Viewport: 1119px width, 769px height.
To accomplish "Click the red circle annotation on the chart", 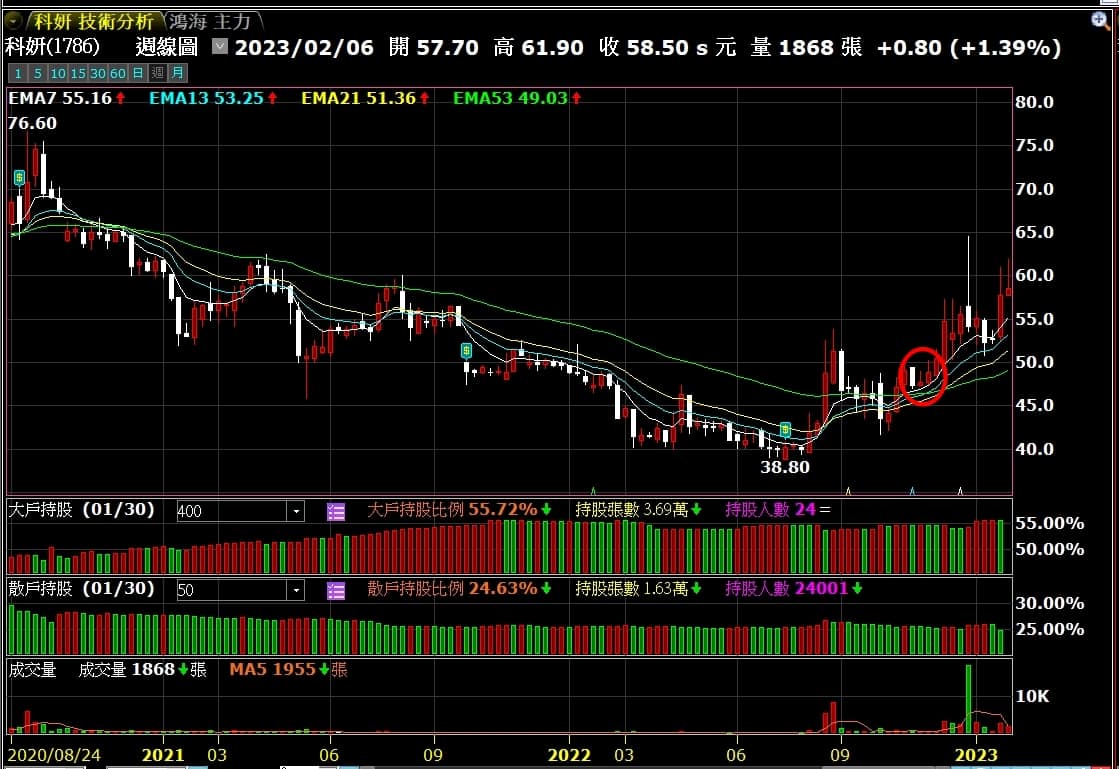I will [922, 376].
